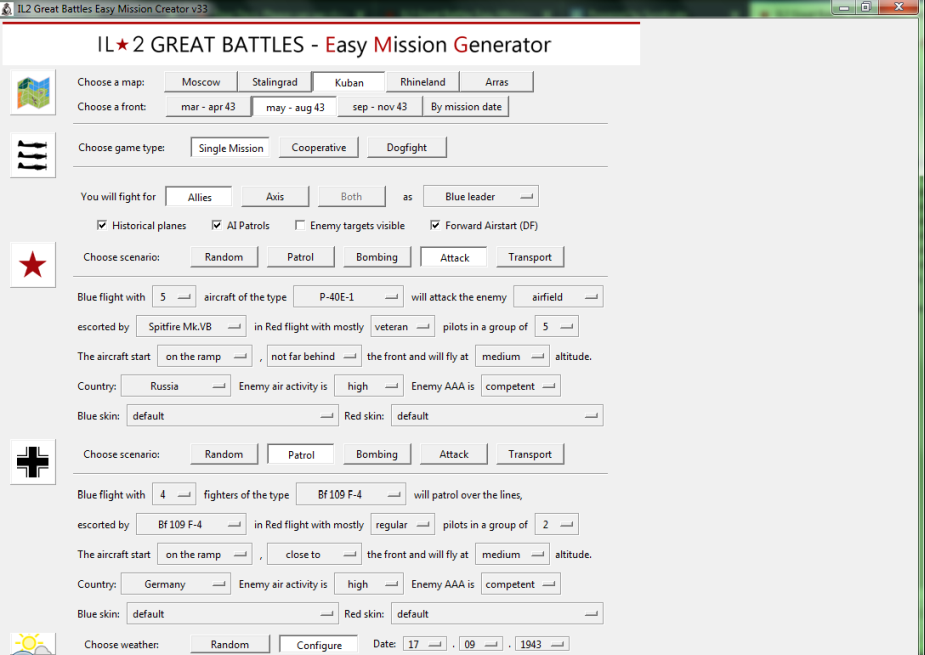925x655 pixels.
Task: Open the not far behind distance dropdown
Action: (314, 356)
